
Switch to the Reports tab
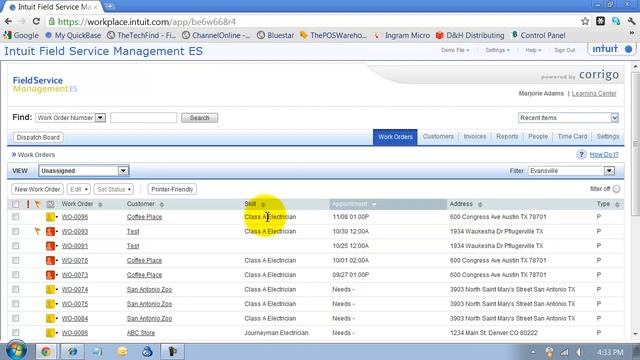[x=507, y=137]
